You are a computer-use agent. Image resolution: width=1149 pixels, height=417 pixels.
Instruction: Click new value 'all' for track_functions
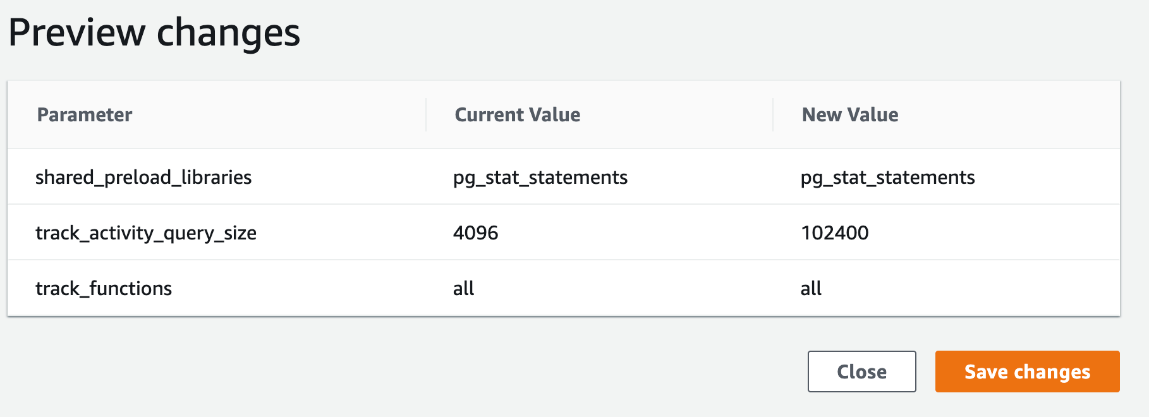click(811, 288)
